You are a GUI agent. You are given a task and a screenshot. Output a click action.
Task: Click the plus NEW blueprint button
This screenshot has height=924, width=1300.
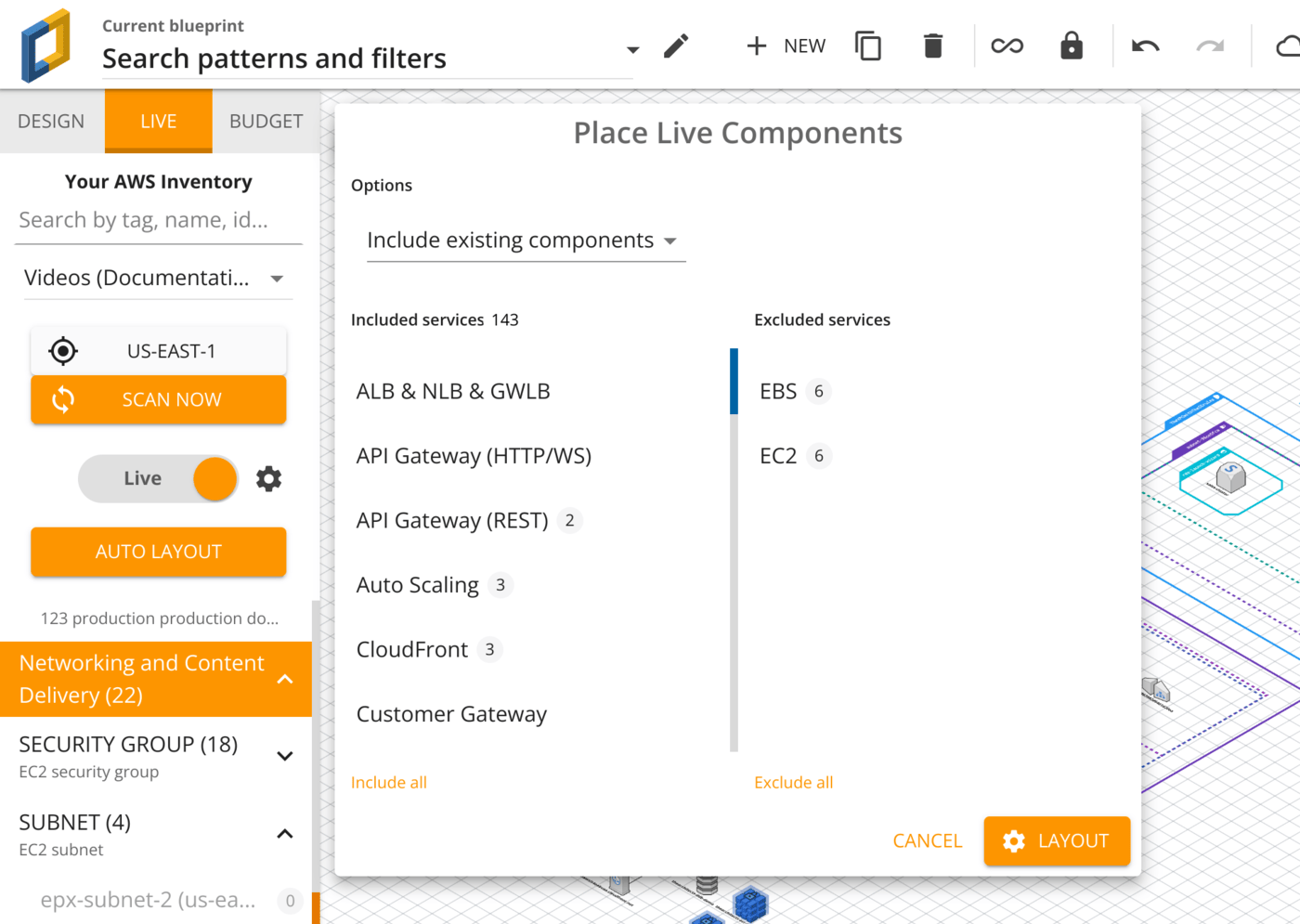(786, 46)
